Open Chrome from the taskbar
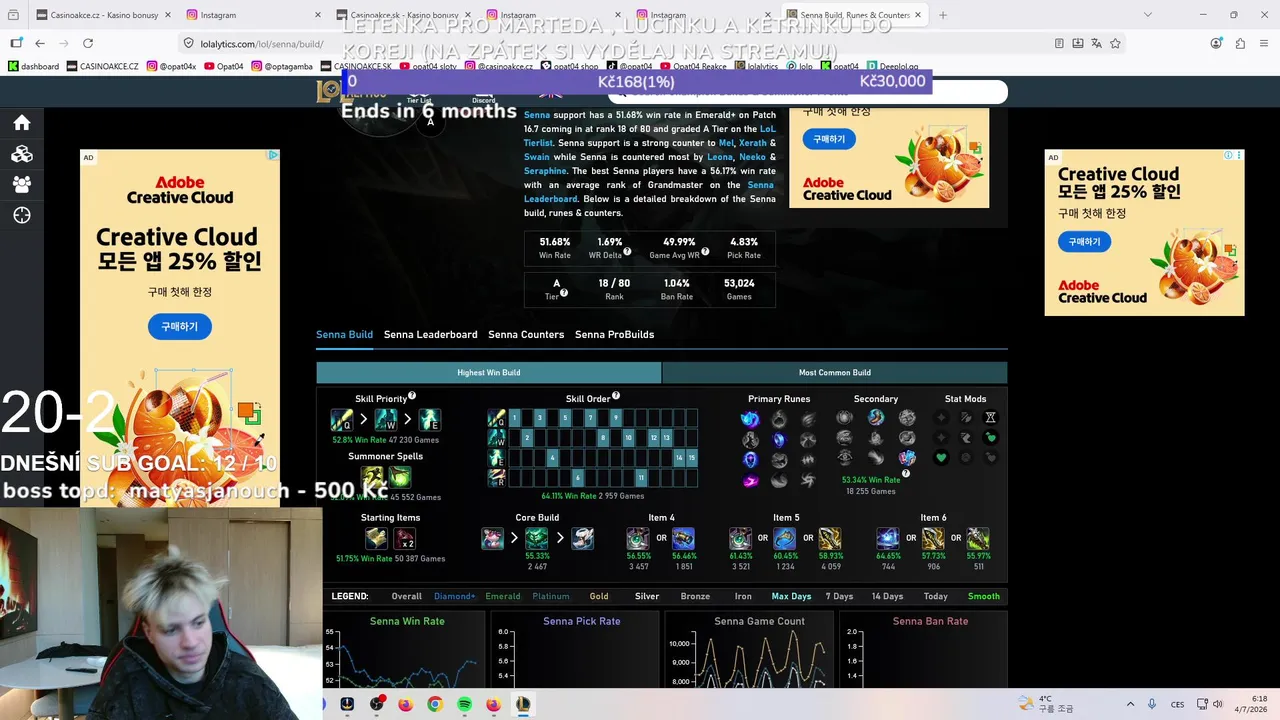Image resolution: width=1280 pixels, height=720 pixels. [435, 704]
